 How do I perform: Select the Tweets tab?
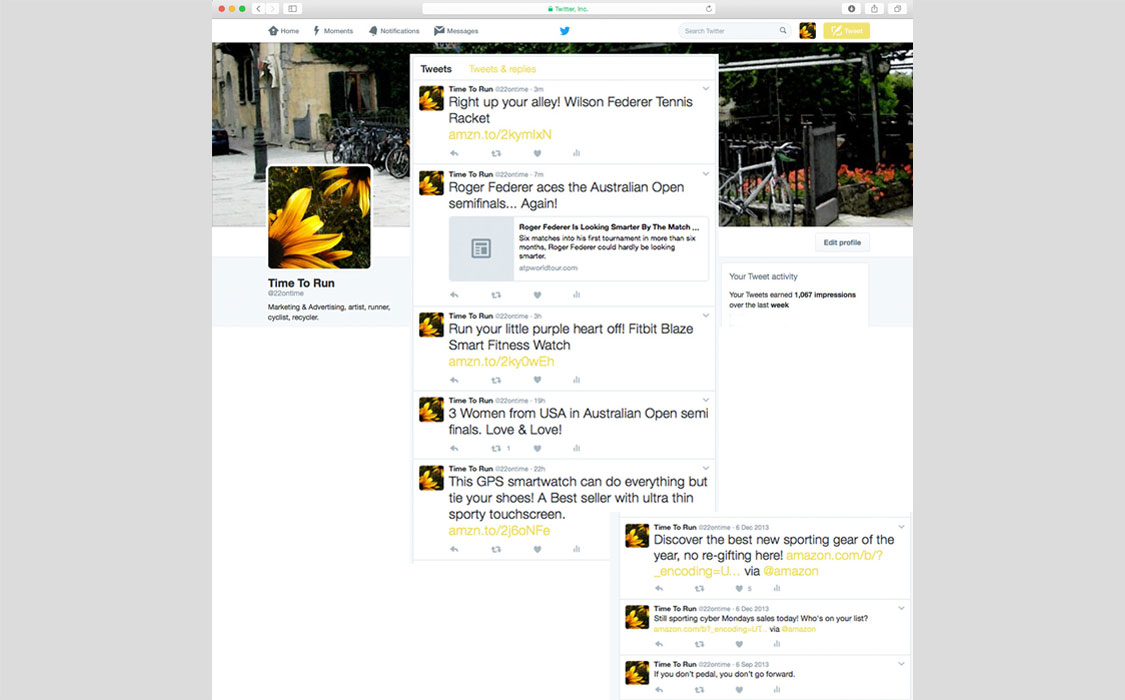pyautogui.click(x=436, y=69)
